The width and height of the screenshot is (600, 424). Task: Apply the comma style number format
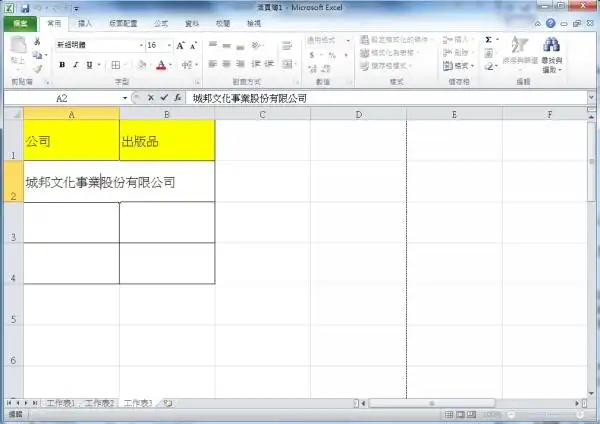pos(346,55)
